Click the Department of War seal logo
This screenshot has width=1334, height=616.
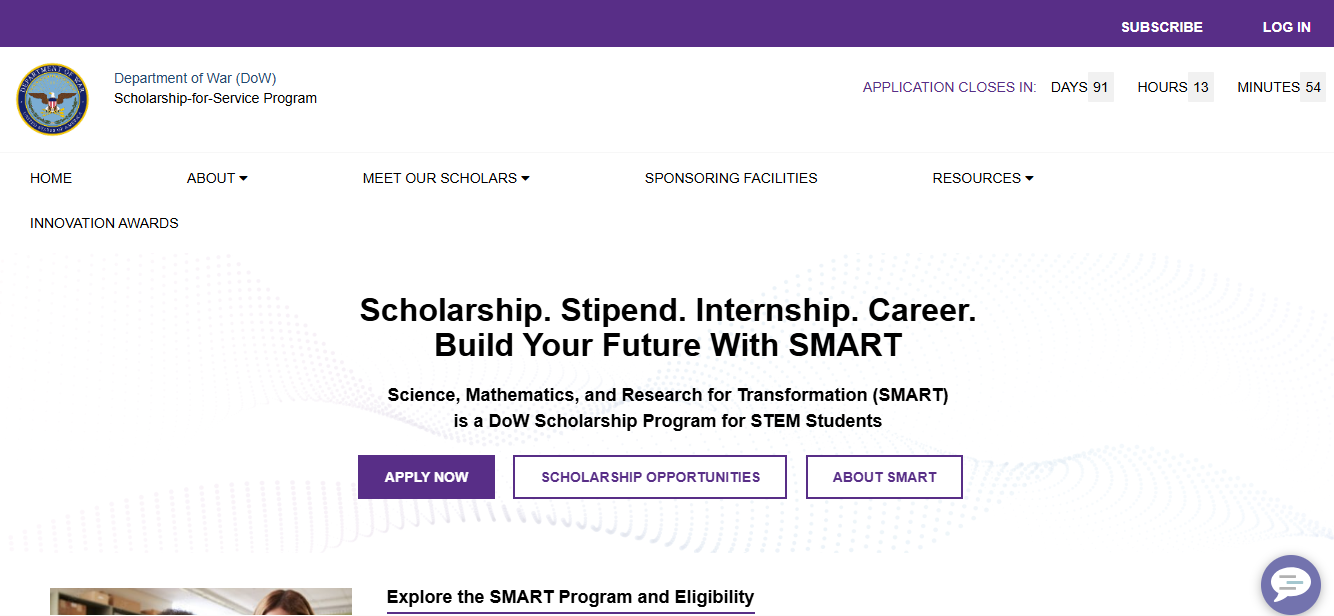click(52, 100)
